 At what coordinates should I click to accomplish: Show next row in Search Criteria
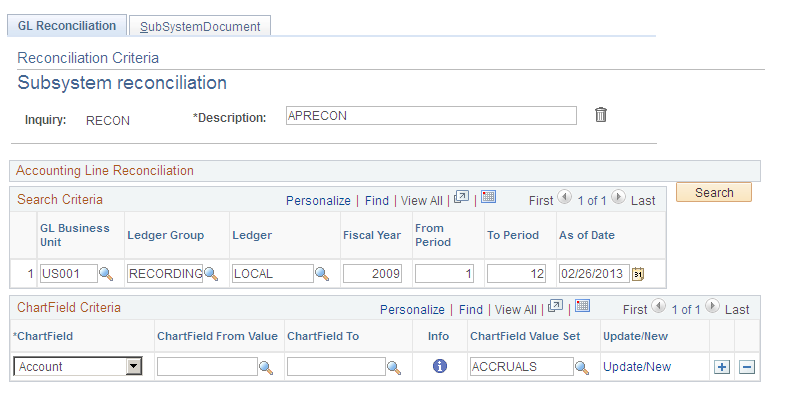pos(618,197)
